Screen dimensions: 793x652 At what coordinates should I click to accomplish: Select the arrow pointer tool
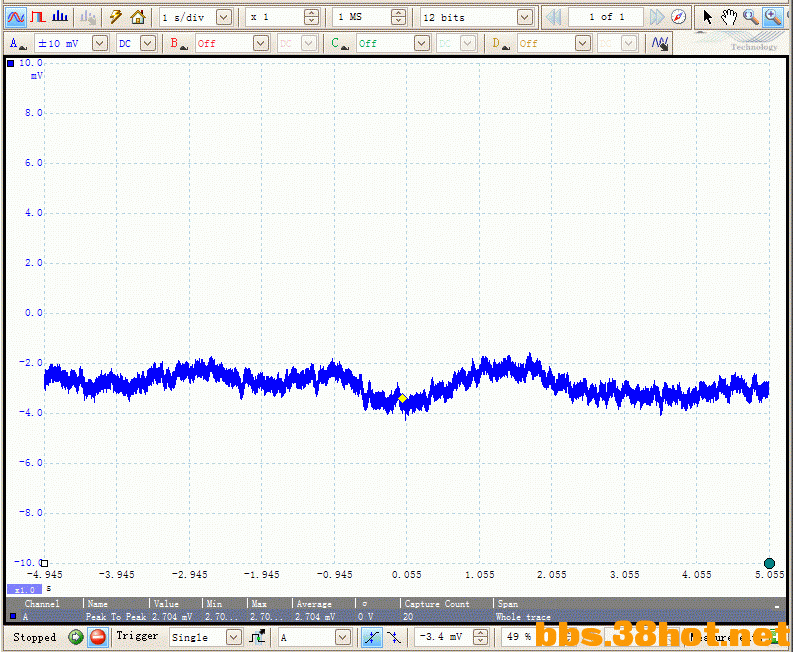[707, 18]
